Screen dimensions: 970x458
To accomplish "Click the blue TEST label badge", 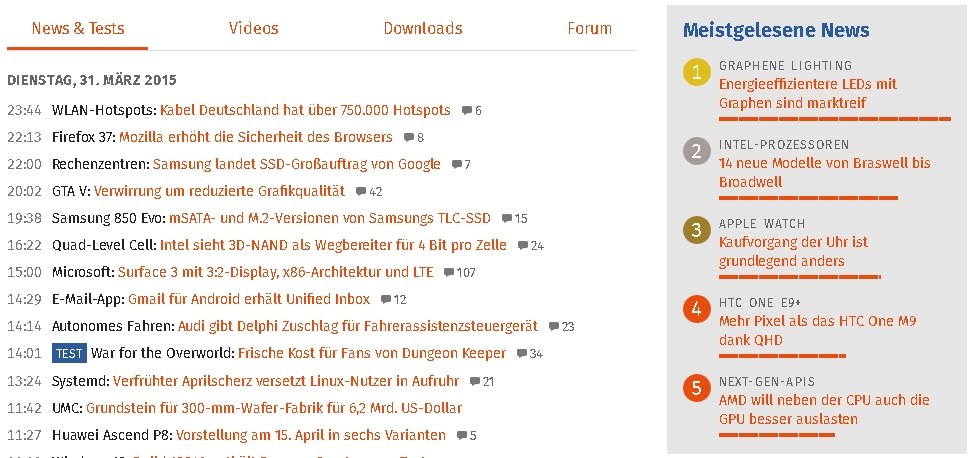I will pos(69,353).
